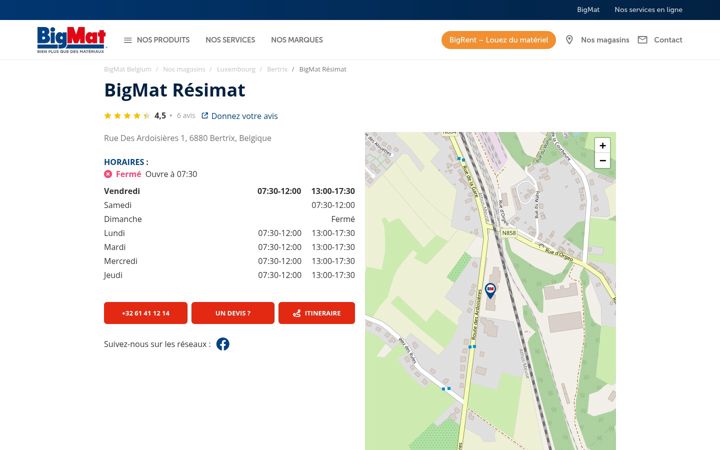720x450 pixels.
Task: Click the Samedi hours row
Action: 229,205
